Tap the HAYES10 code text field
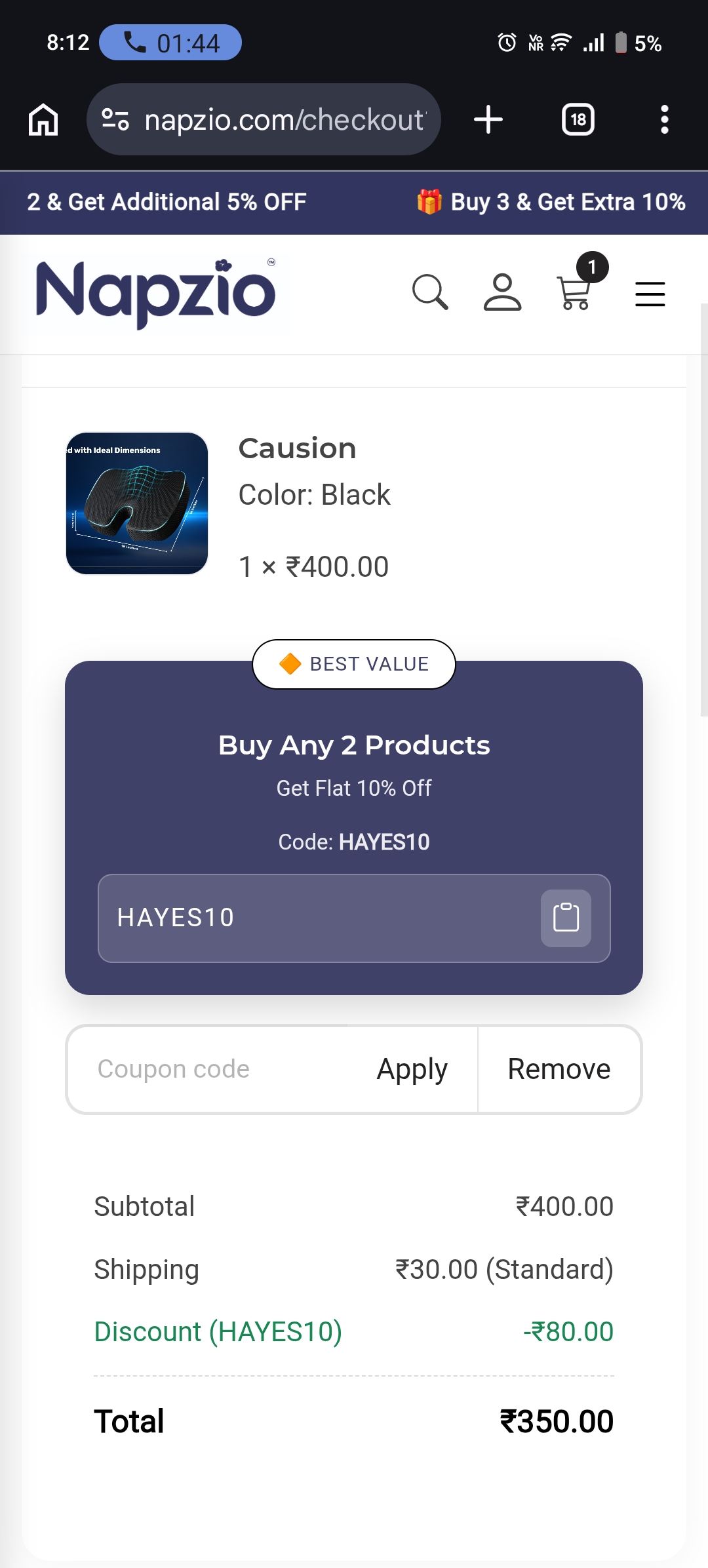The width and height of the screenshot is (708, 1568). pos(315,918)
